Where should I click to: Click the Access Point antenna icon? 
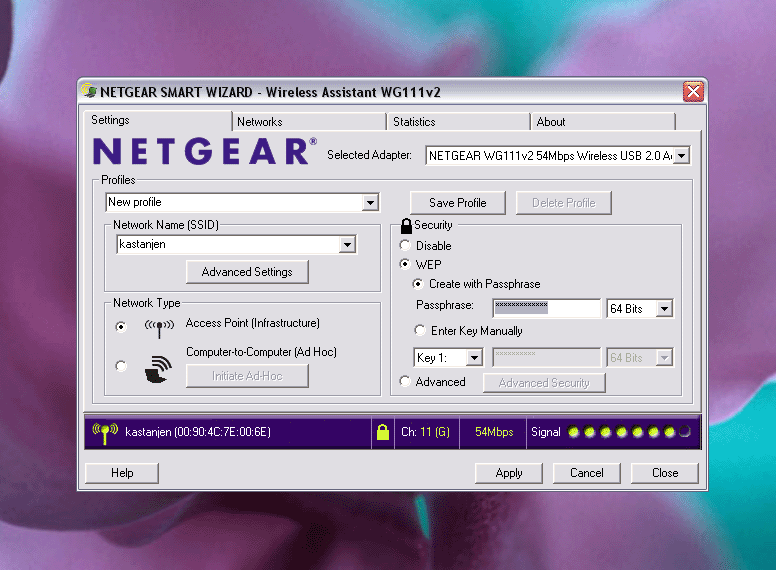pos(159,329)
